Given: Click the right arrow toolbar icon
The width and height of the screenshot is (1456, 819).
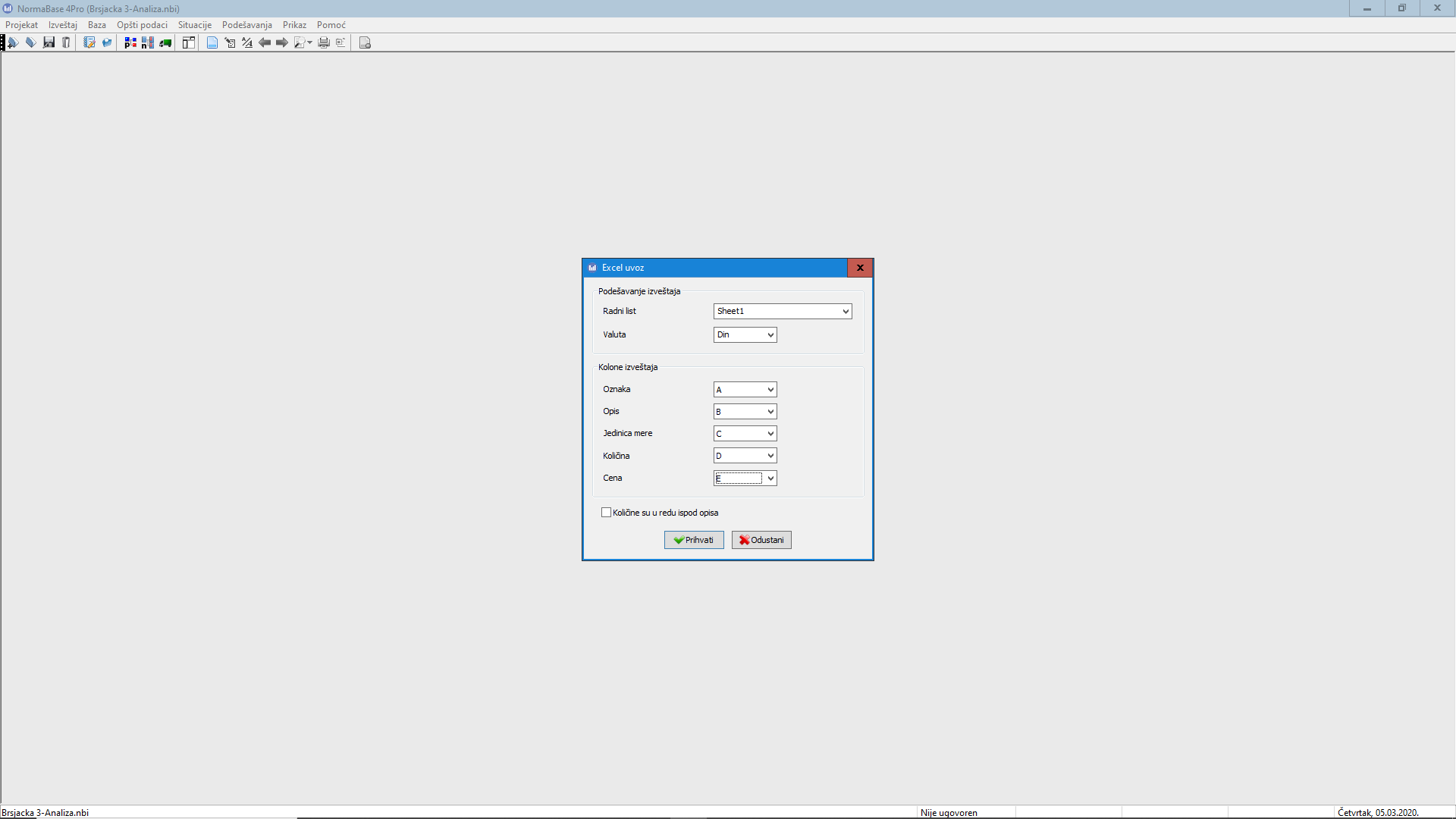Looking at the screenshot, I should click(x=282, y=42).
